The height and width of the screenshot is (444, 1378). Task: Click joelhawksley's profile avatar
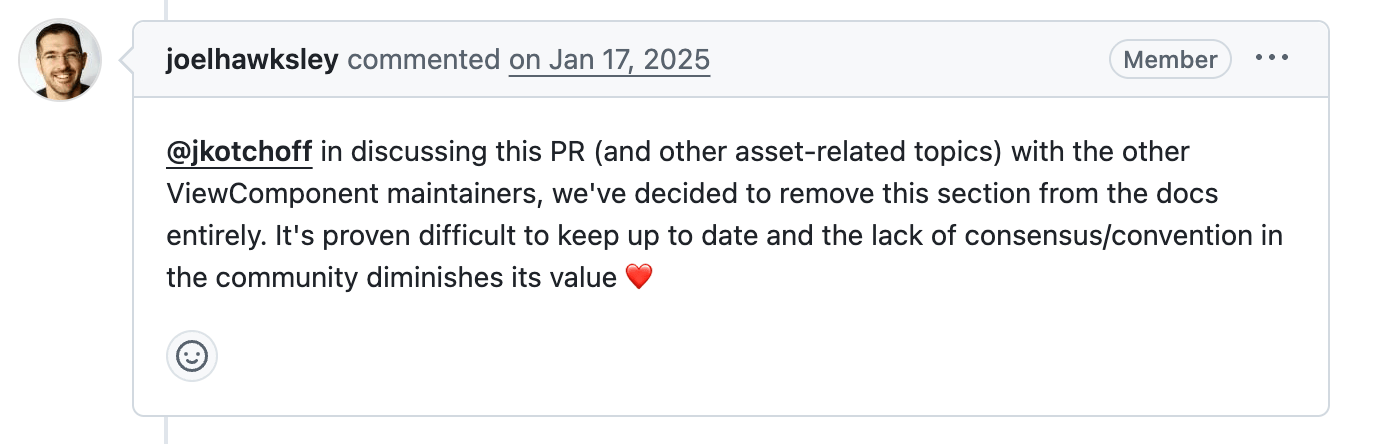pos(60,60)
